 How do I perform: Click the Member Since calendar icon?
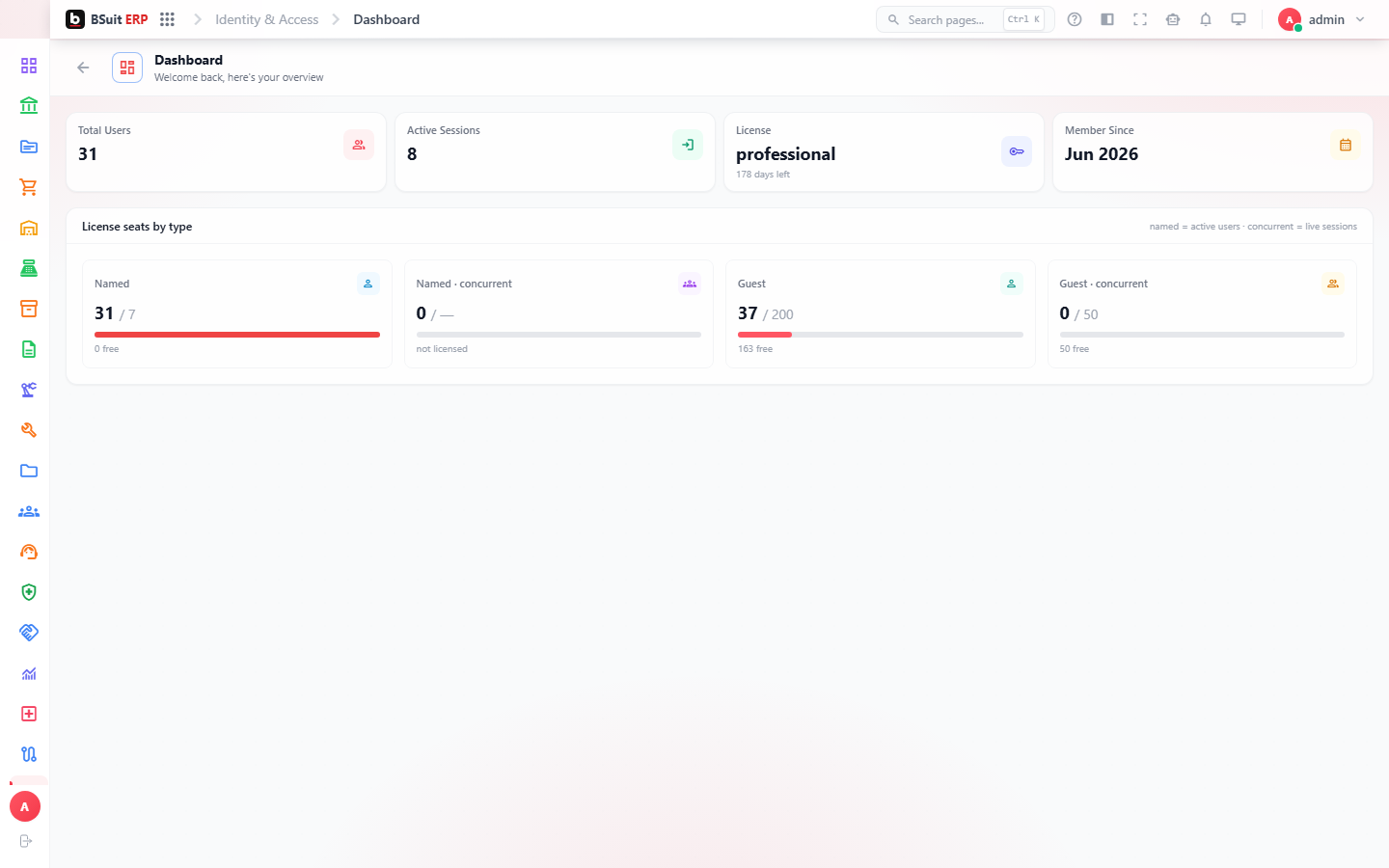1346,145
